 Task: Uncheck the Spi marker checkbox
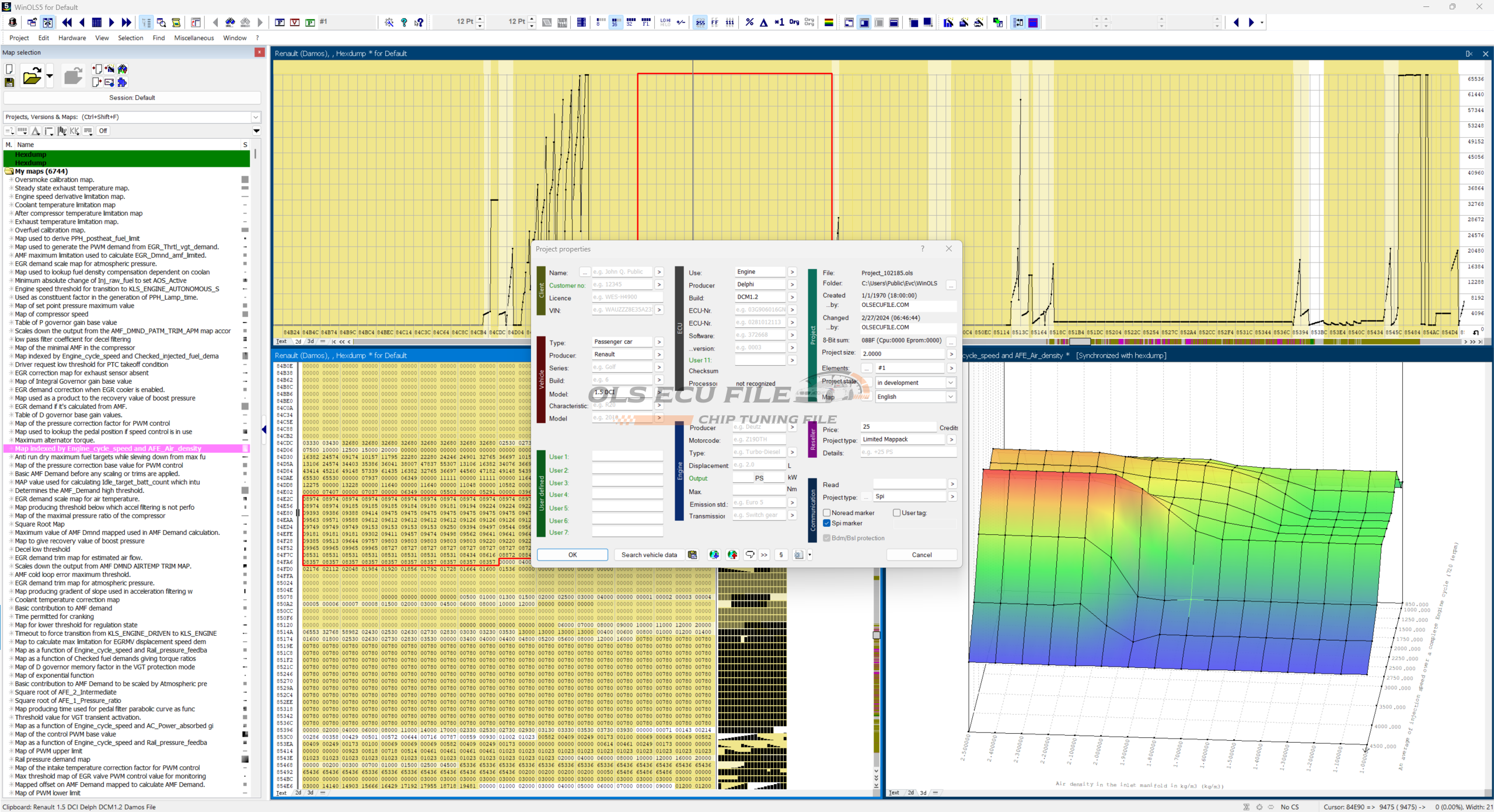click(x=827, y=523)
